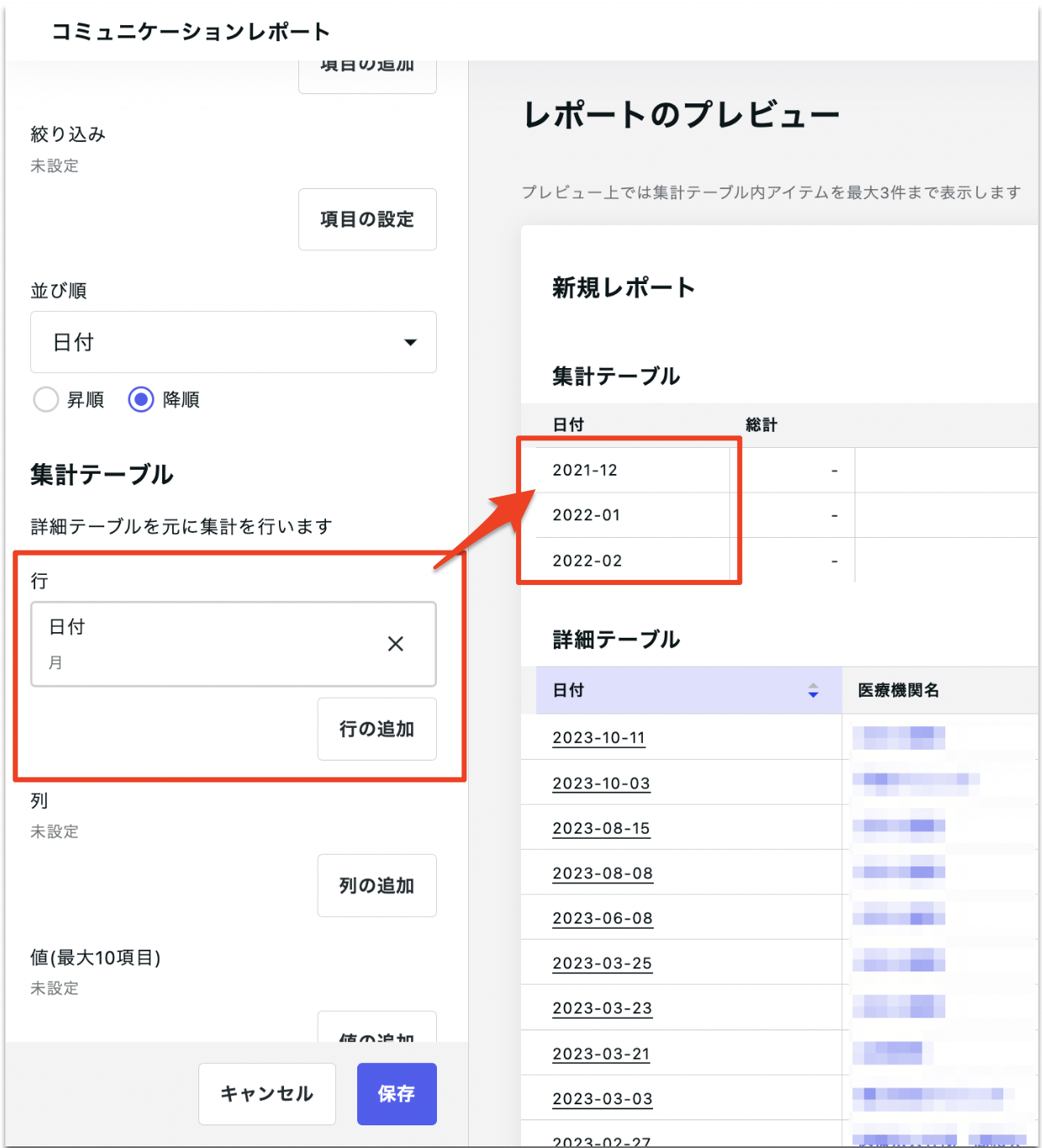Click the 2022-01 summary row

click(779, 515)
